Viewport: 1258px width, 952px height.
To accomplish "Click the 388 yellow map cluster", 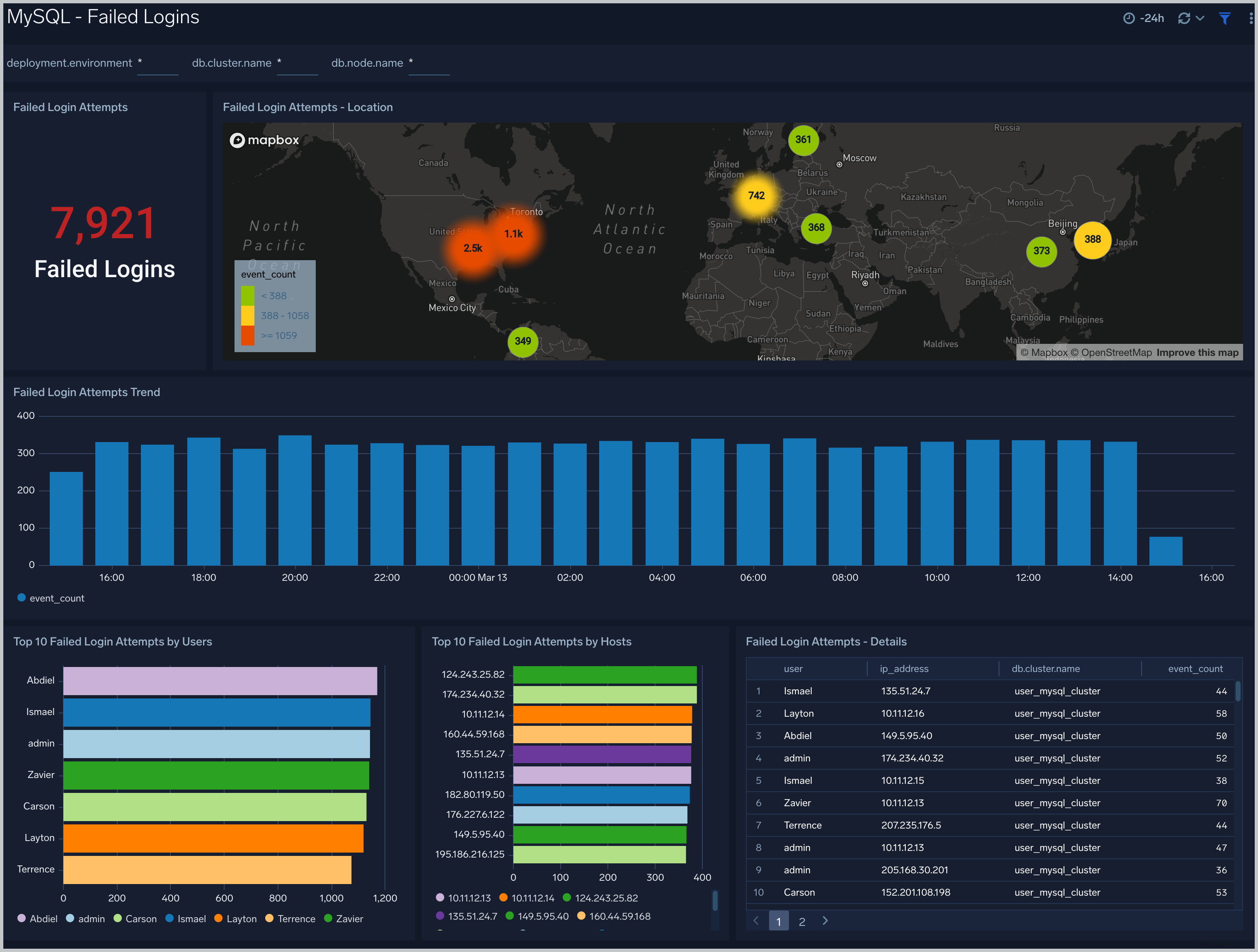I will pyautogui.click(x=1093, y=239).
